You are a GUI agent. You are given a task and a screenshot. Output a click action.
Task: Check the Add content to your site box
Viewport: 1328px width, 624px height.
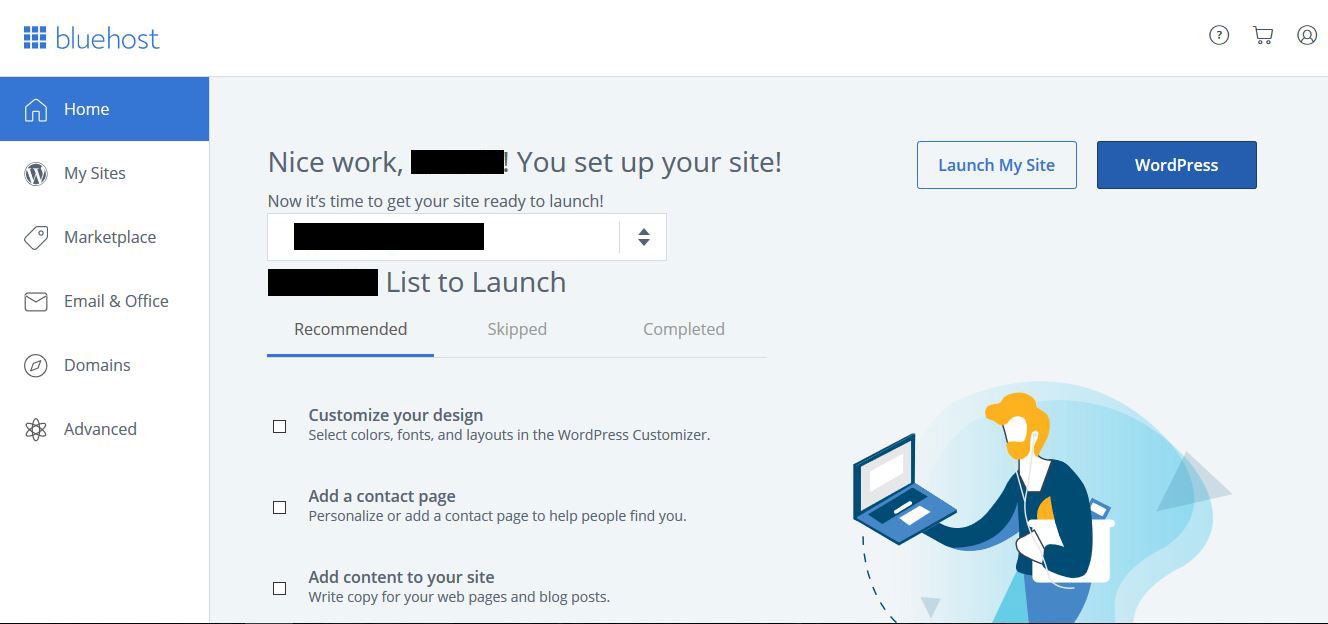(x=279, y=588)
